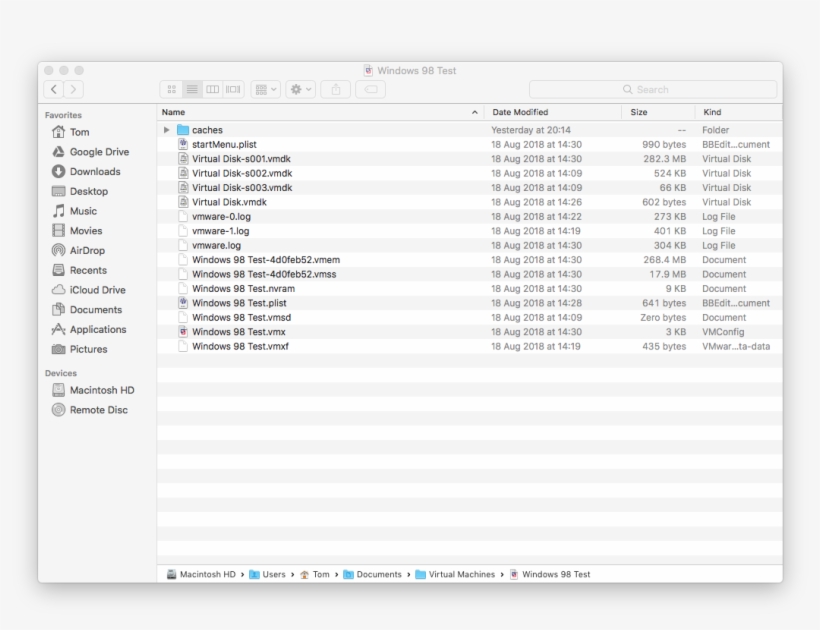
Task: Click into the Search field
Action: tap(653, 89)
